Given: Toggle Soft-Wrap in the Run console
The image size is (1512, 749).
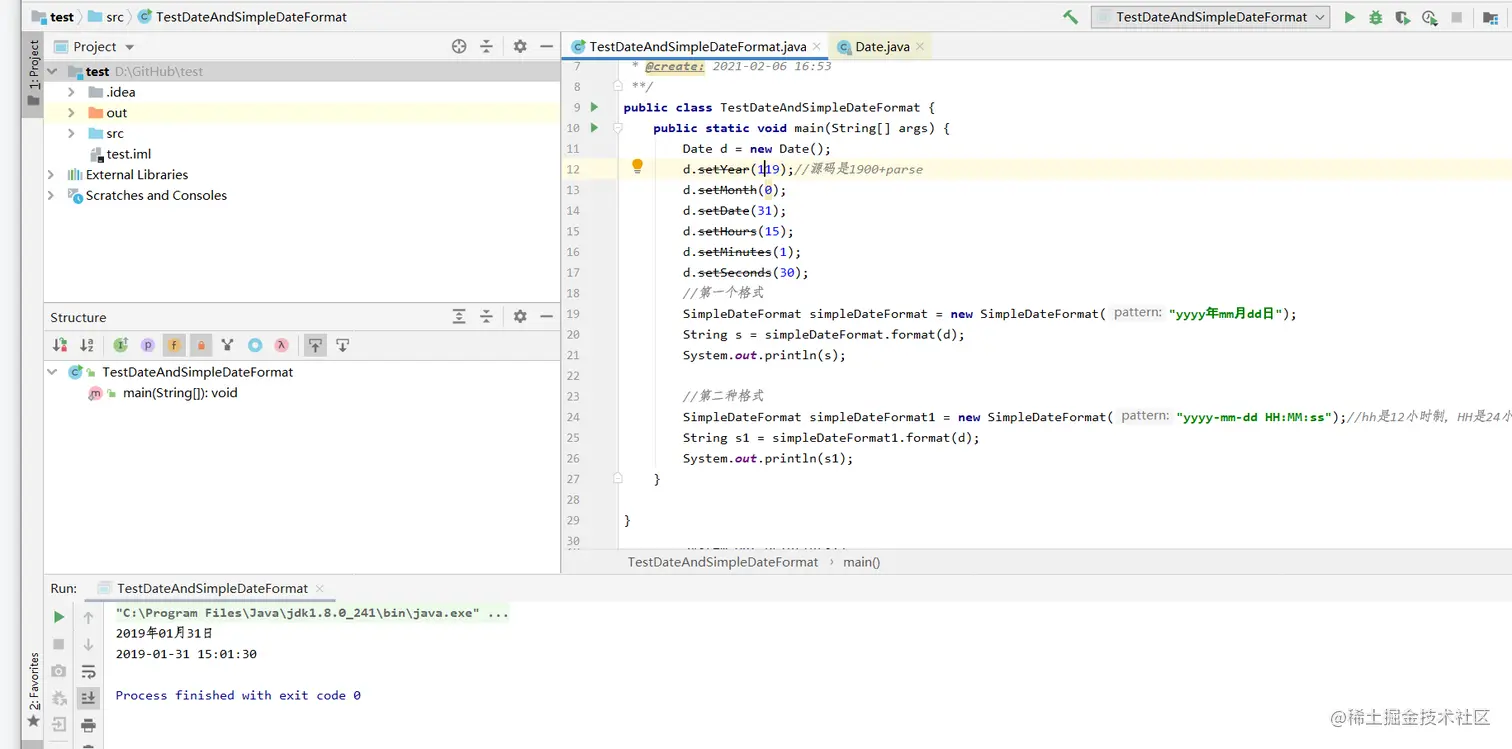Looking at the screenshot, I should click(88, 671).
